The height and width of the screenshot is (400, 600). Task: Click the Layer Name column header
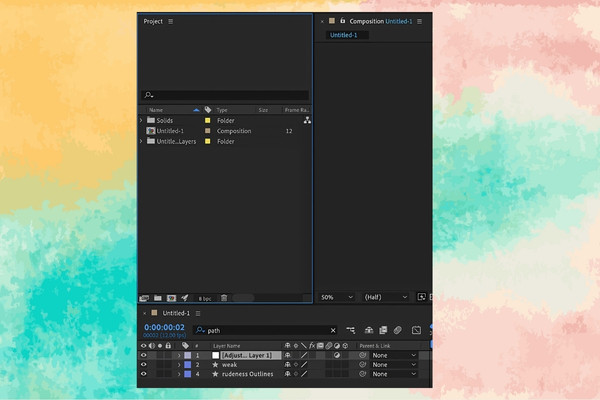(x=227, y=346)
